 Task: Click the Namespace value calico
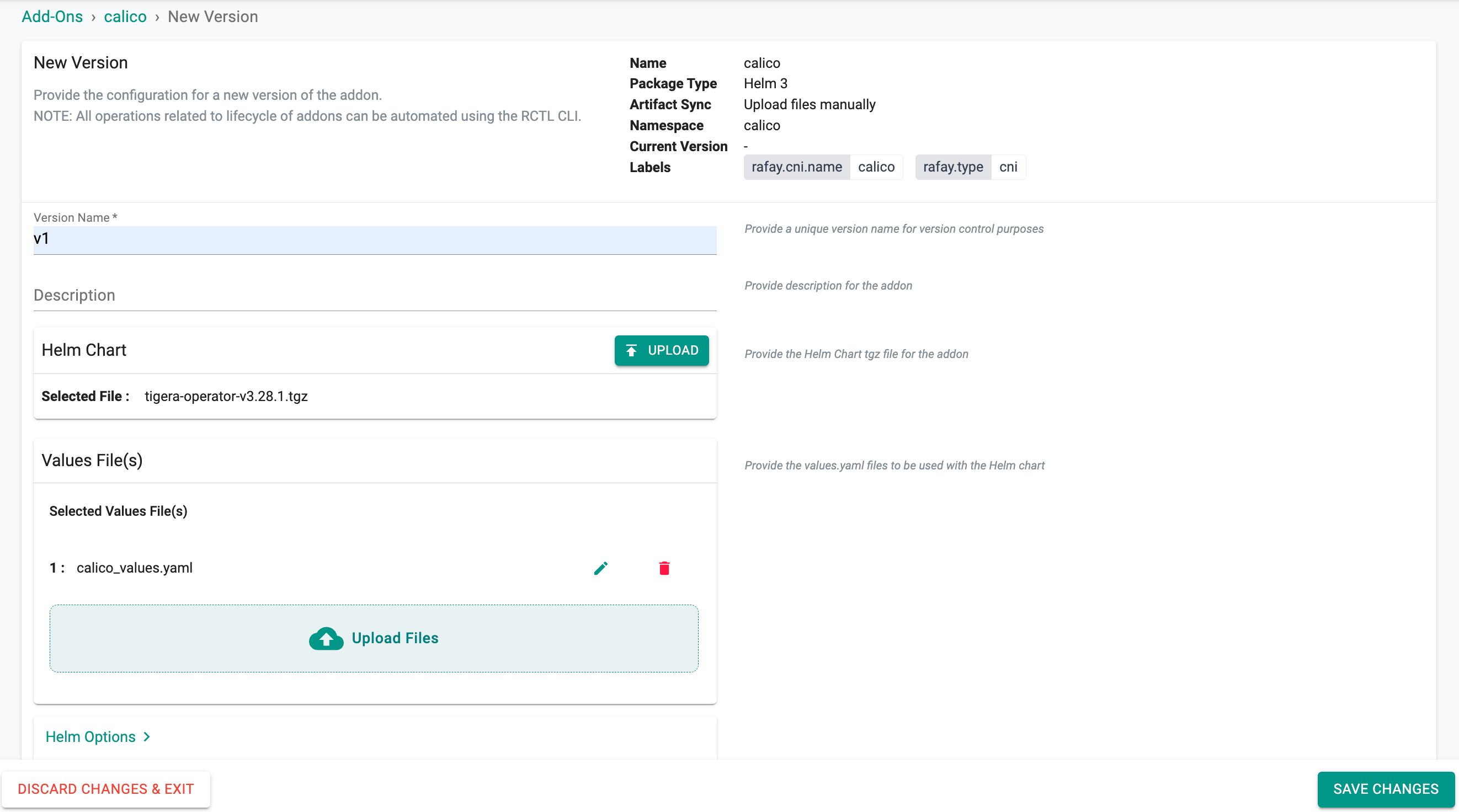tap(762, 126)
